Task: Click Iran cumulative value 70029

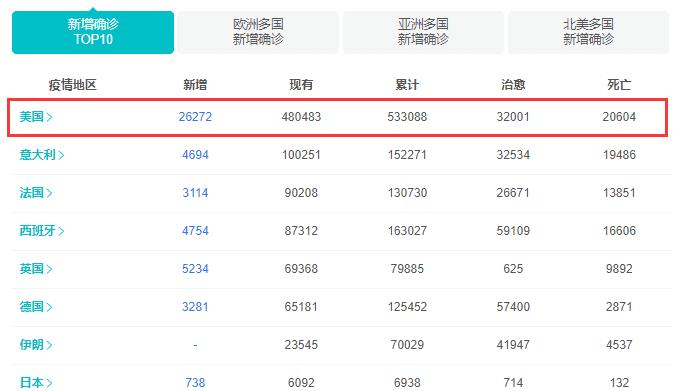Action: [407, 345]
